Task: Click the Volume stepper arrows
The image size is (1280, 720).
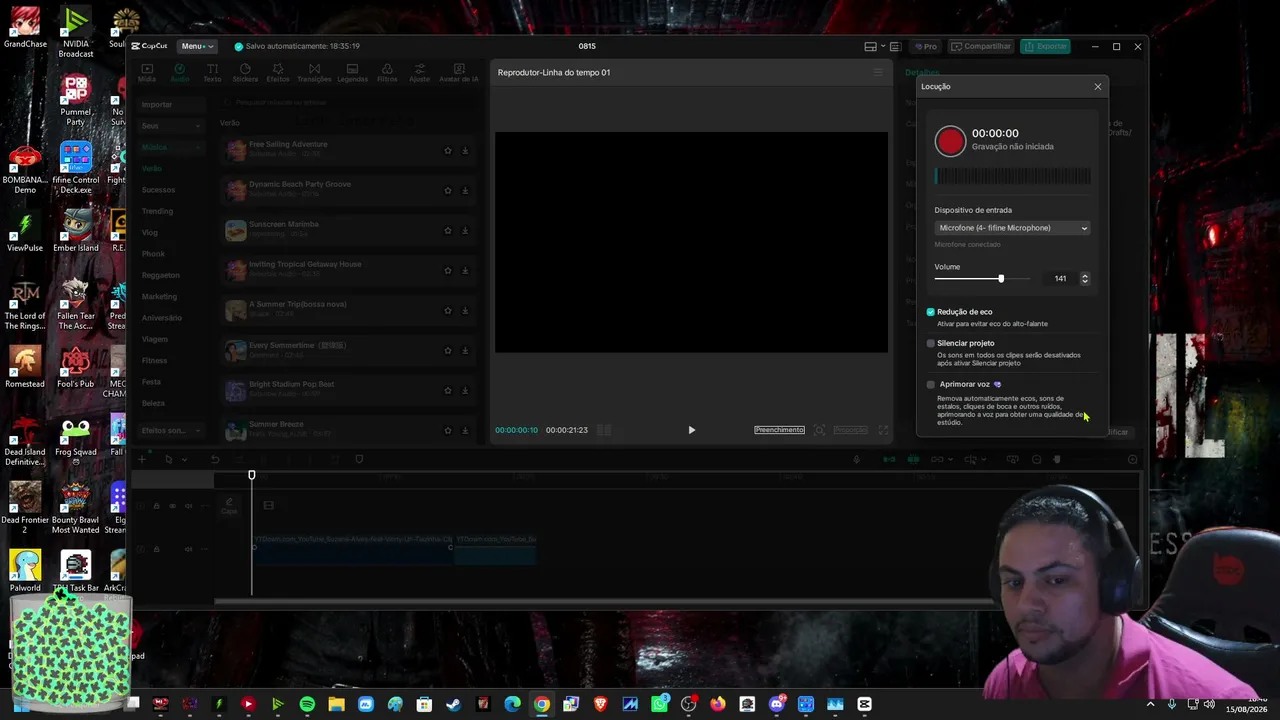Action: (1085, 279)
